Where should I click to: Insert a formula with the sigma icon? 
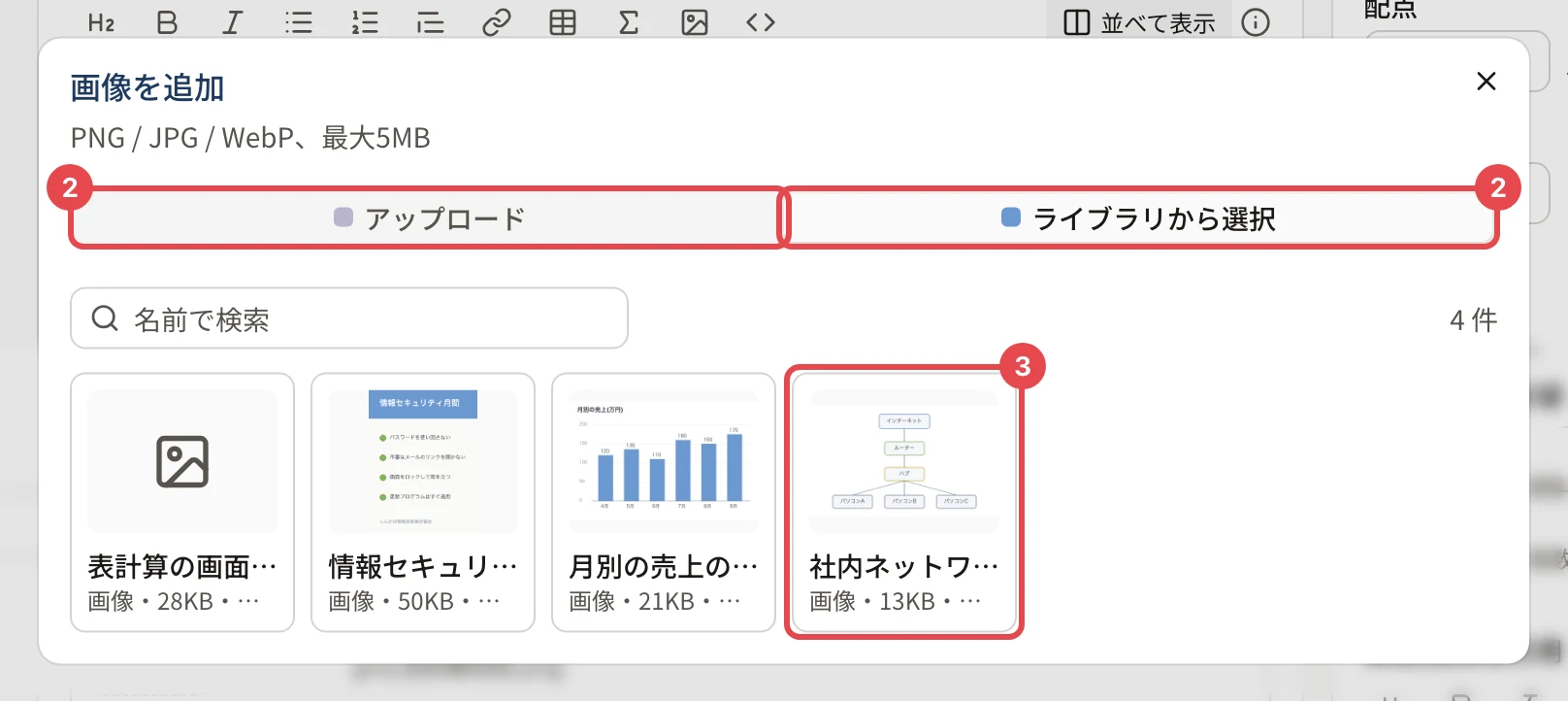coord(629,22)
